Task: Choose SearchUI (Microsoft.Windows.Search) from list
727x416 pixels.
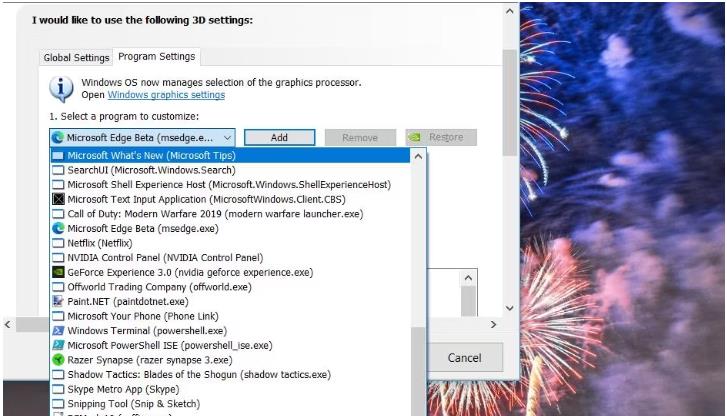Action: tap(230, 170)
